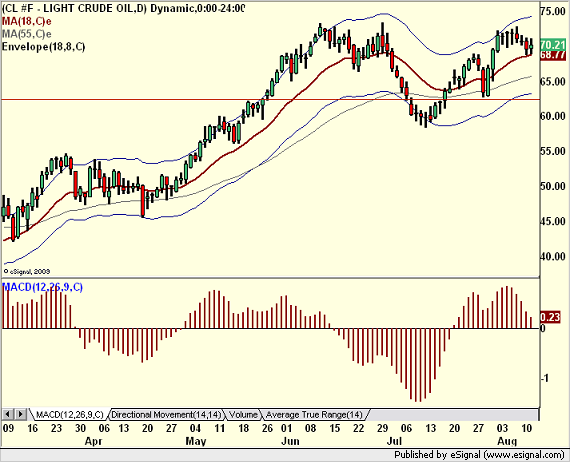Click the red 68.77 moving average tag
The width and height of the screenshot is (570, 462).
[553, 55]
